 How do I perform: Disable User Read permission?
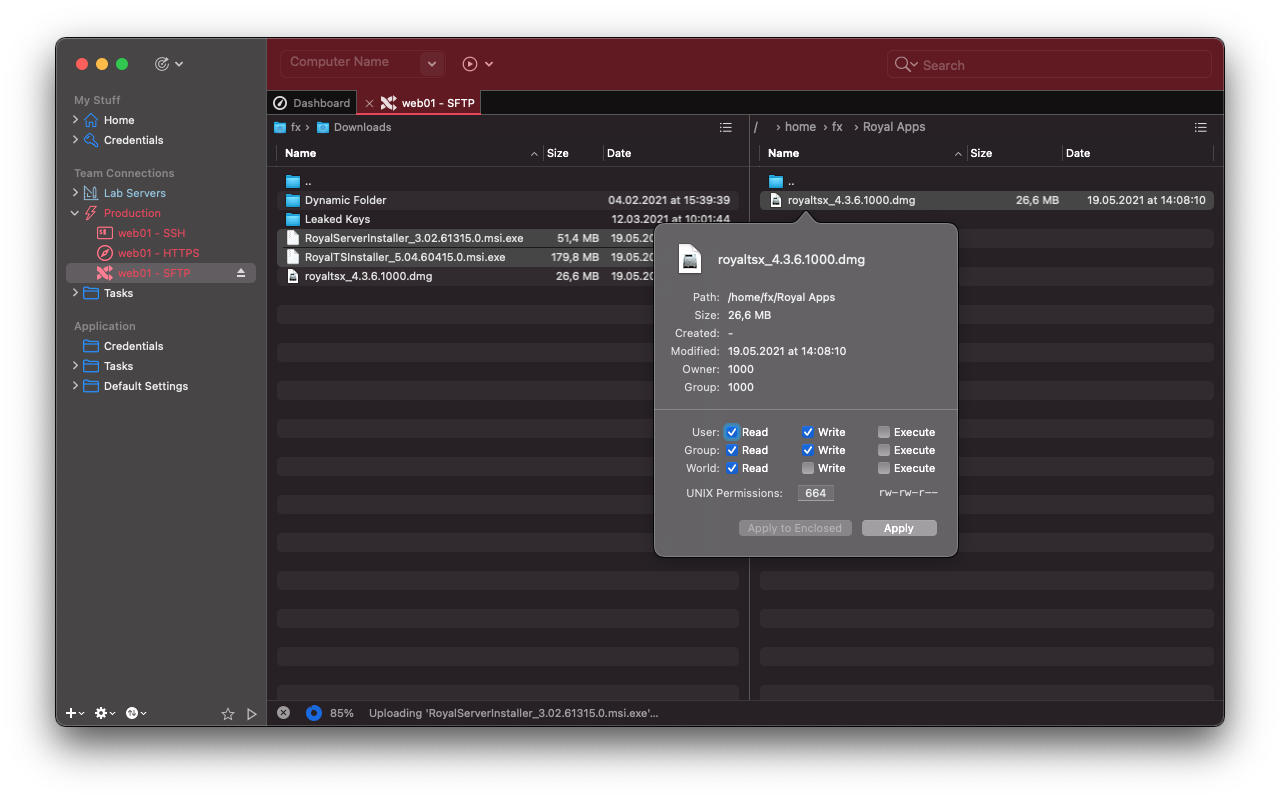click(x=733, y=431)
